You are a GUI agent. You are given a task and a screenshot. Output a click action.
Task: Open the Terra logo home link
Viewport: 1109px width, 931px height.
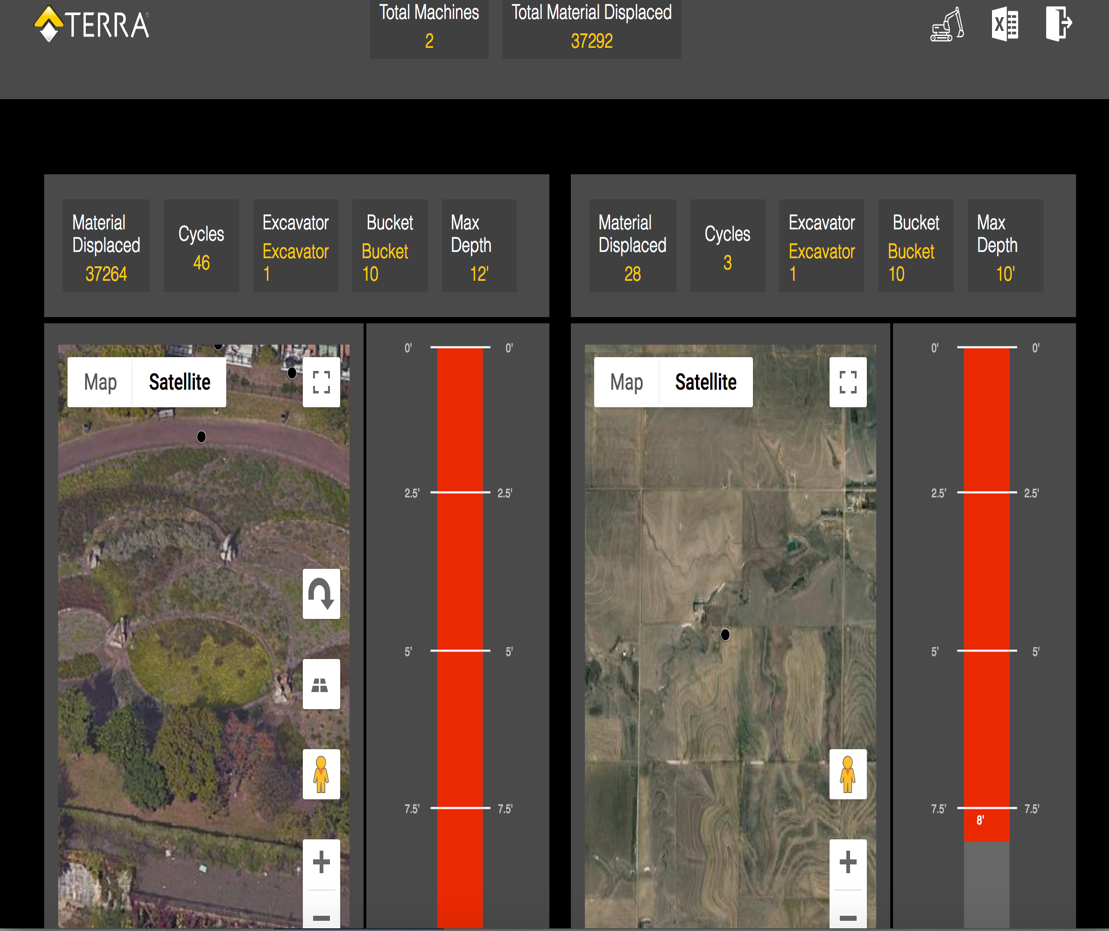pyautogui.click(x=92, y=25)
